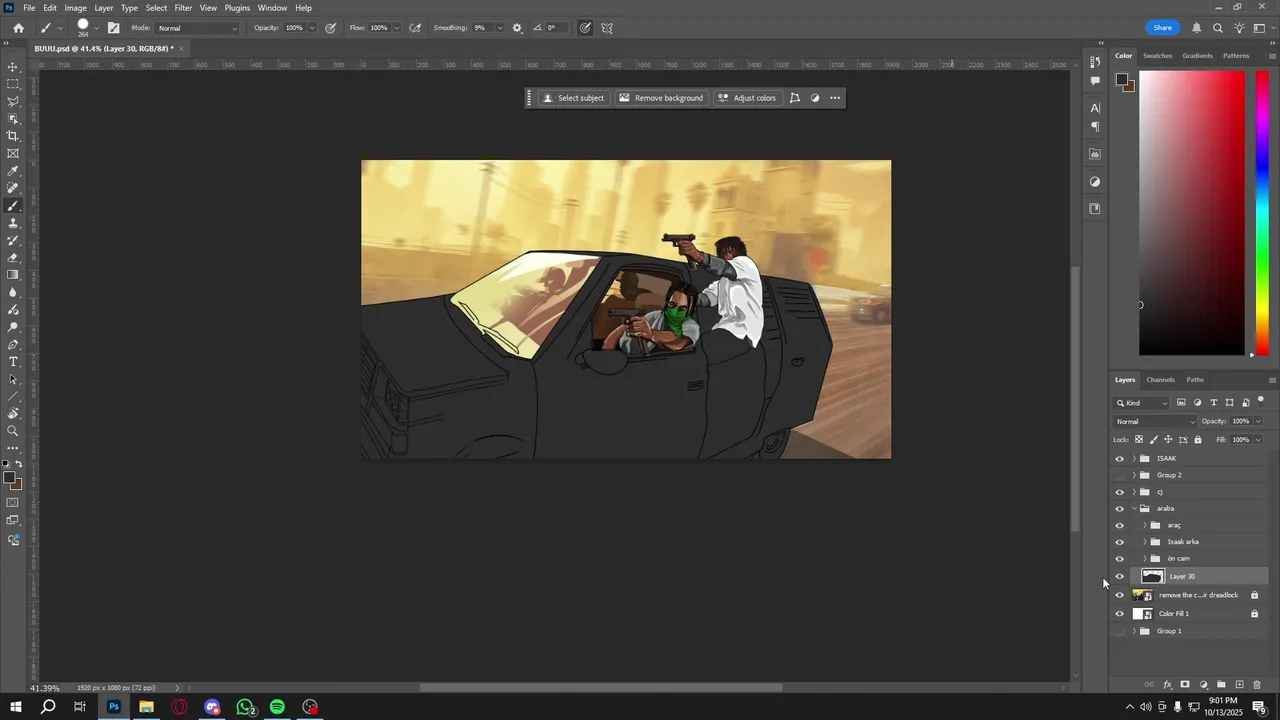This screenshot has height=720, width=1280.
Task: Select the Hand tool
Action: click(x=13, y=413)
